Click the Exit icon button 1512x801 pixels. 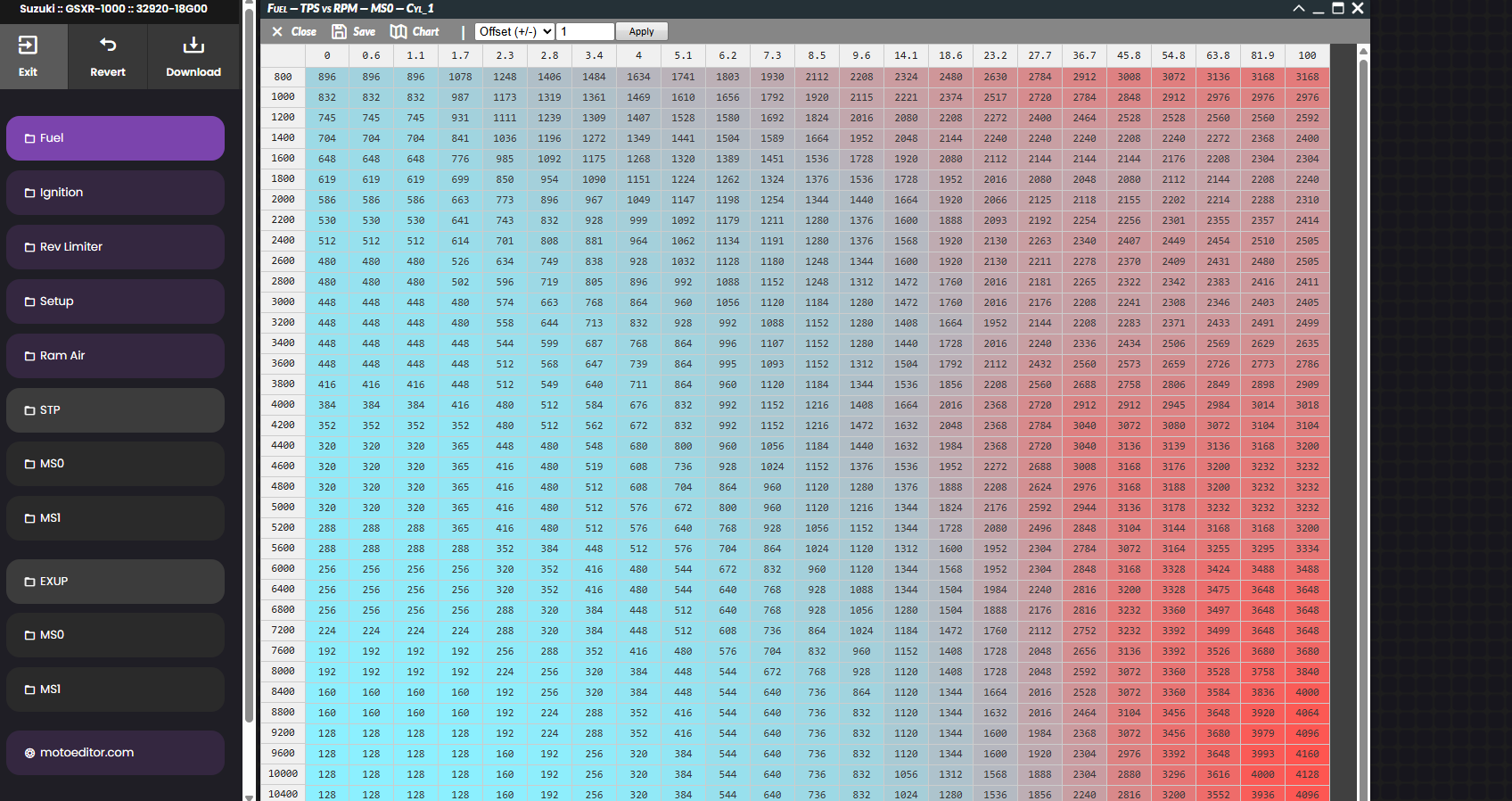point(29,45)
